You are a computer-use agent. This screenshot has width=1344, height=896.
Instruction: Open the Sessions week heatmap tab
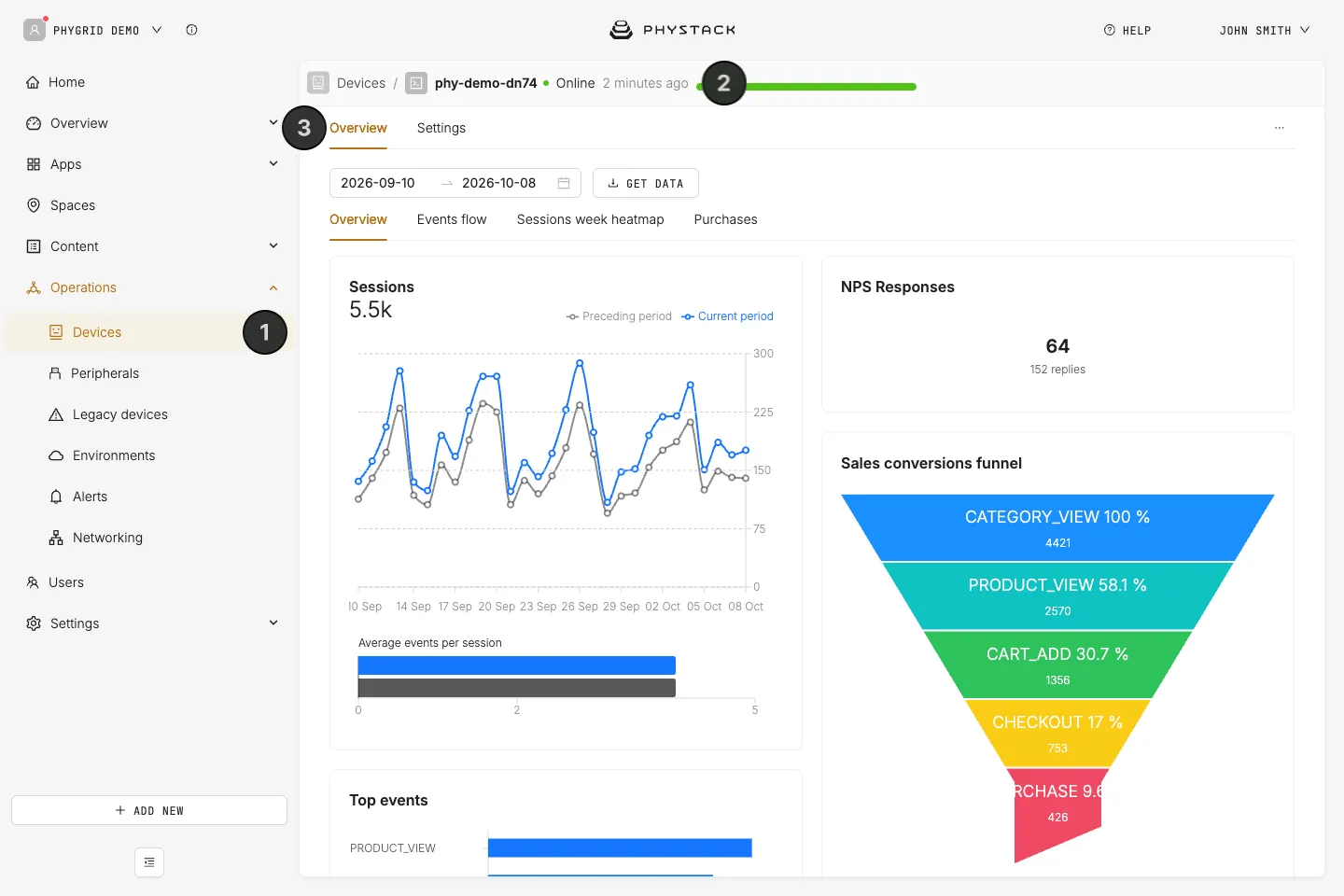click(590, 219)
